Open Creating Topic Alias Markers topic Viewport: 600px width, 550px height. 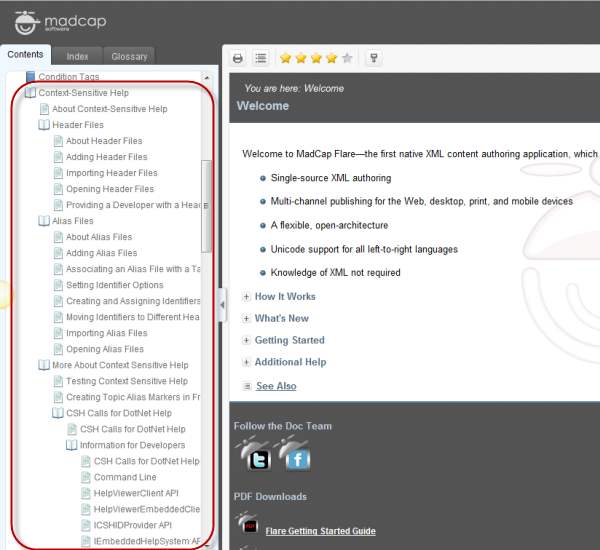coord(133,397)
